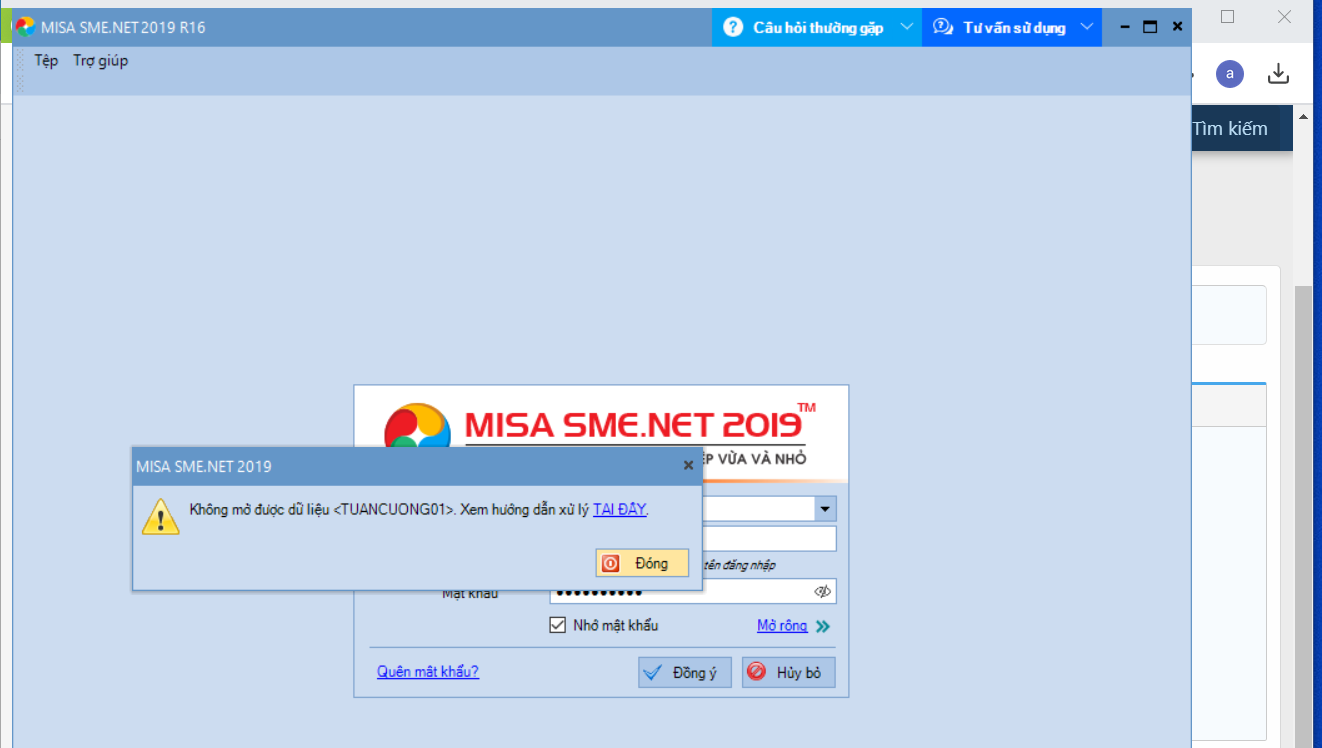The height and width of the screenshot is (748, 1322).
Task: Click the browser download arrow icon
Action: (1278, 74)
